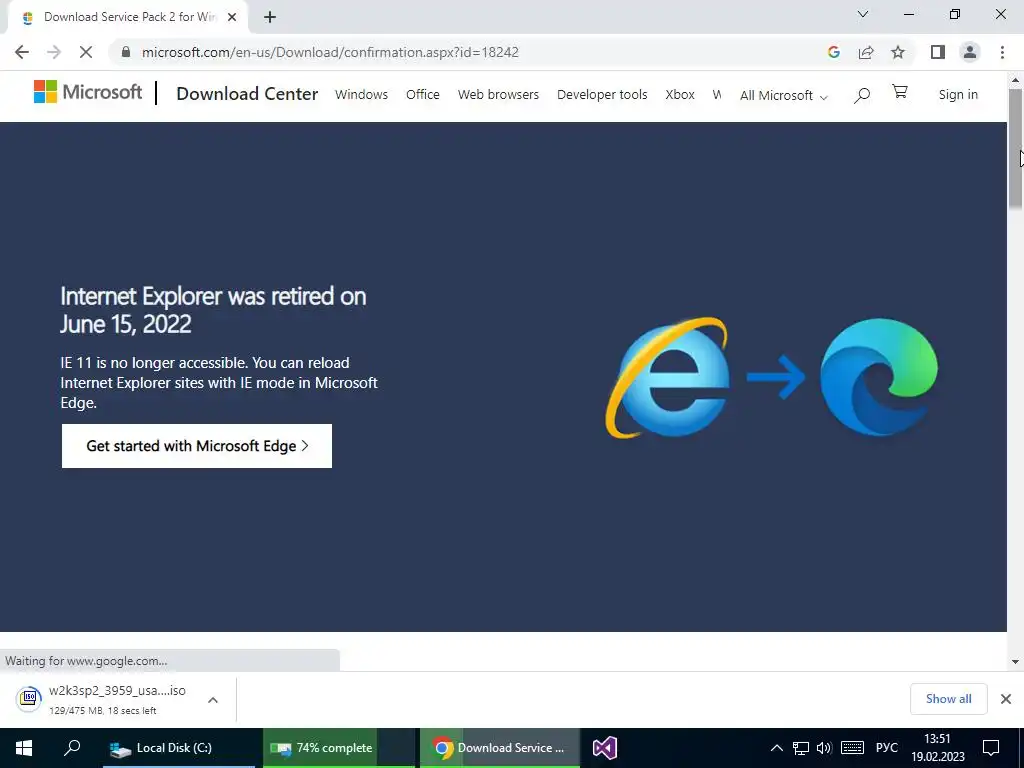Click the address bar URL
The image size is (1024, 768).
coord(330,52)
